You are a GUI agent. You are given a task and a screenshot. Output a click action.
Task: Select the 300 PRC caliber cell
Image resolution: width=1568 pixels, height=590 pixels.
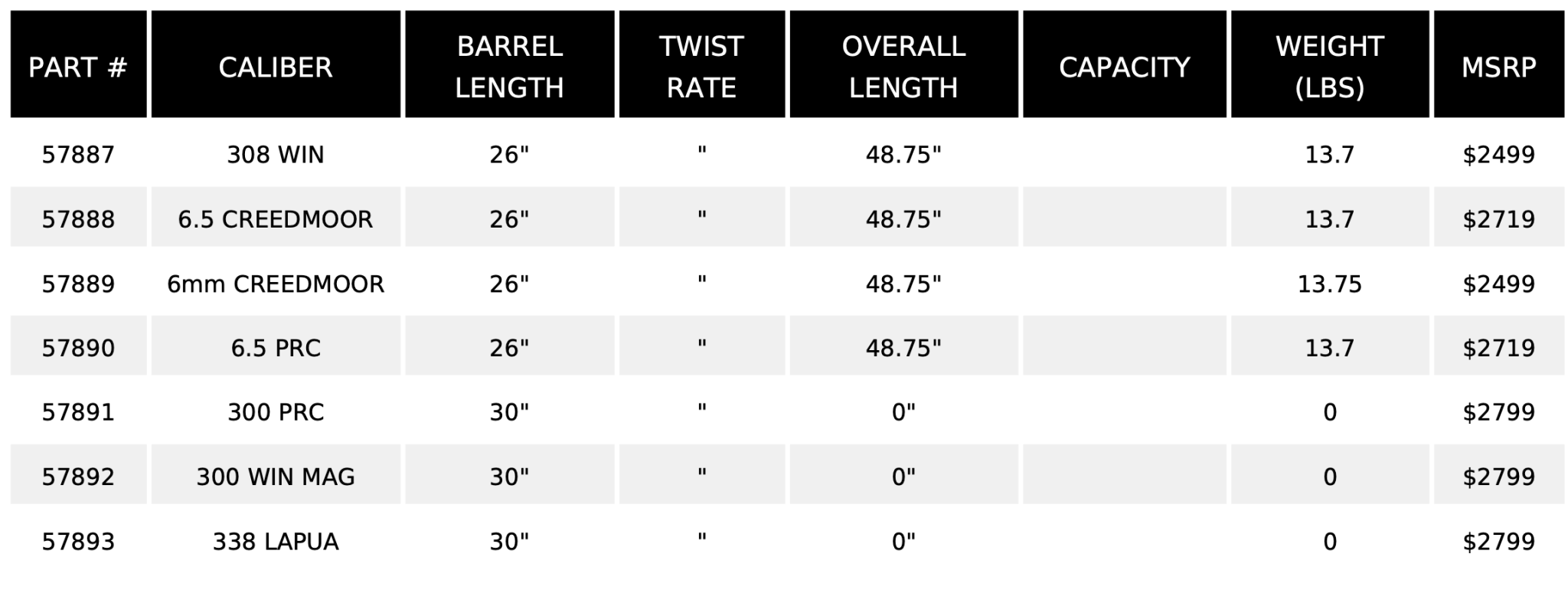276,412
